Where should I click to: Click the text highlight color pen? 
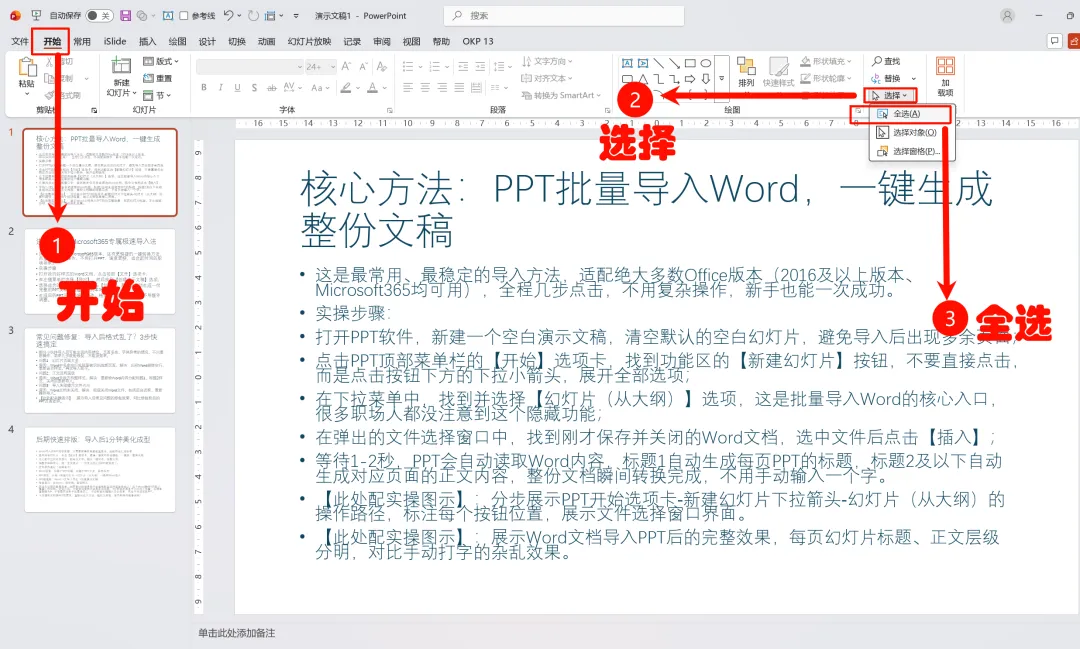346,87
